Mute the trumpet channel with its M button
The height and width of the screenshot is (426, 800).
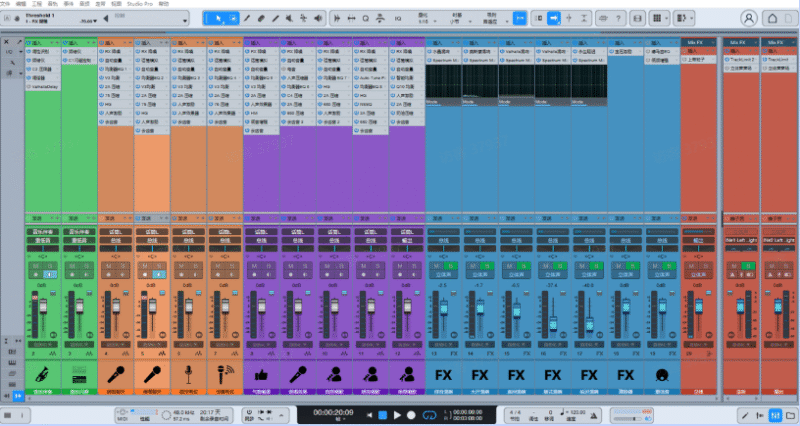click(36, 266)
